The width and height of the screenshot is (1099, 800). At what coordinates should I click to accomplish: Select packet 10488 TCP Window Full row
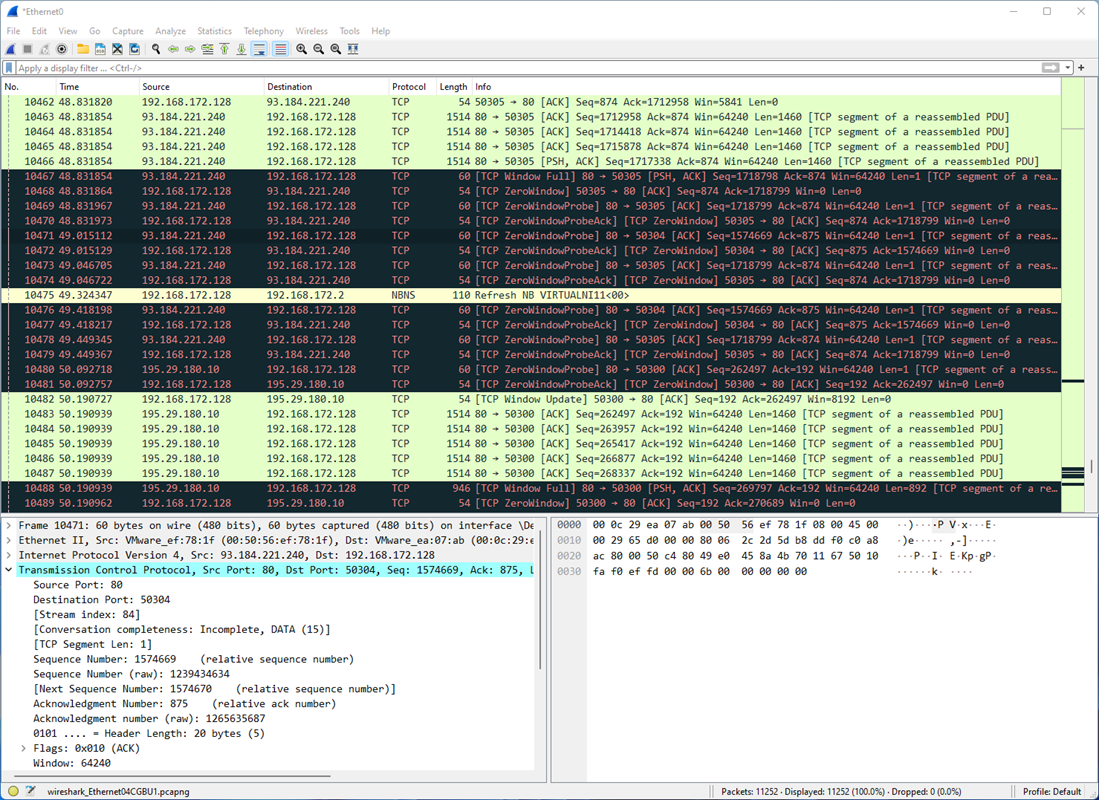(531, 488)
